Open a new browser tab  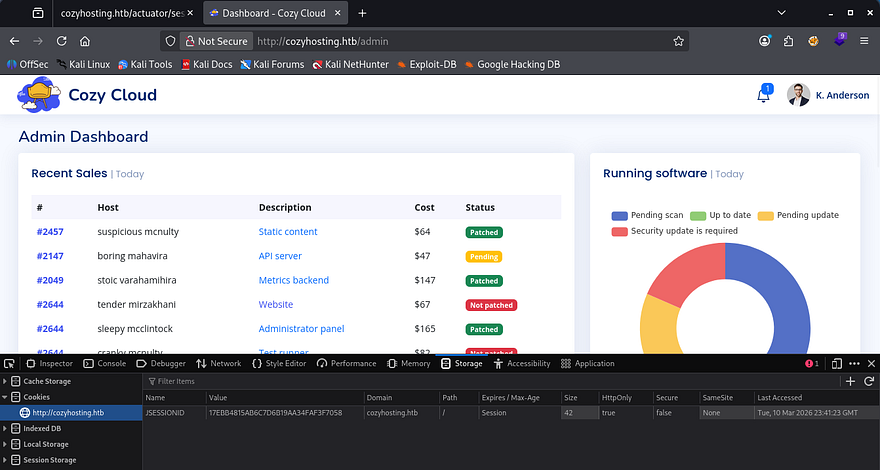[x=362, y=13]
